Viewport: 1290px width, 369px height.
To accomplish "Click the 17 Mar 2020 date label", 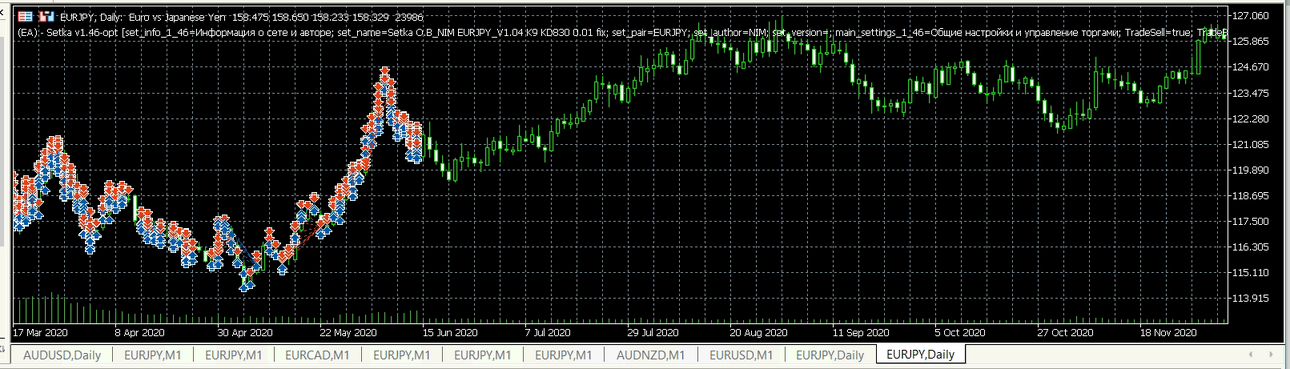I will coord(40,332).
